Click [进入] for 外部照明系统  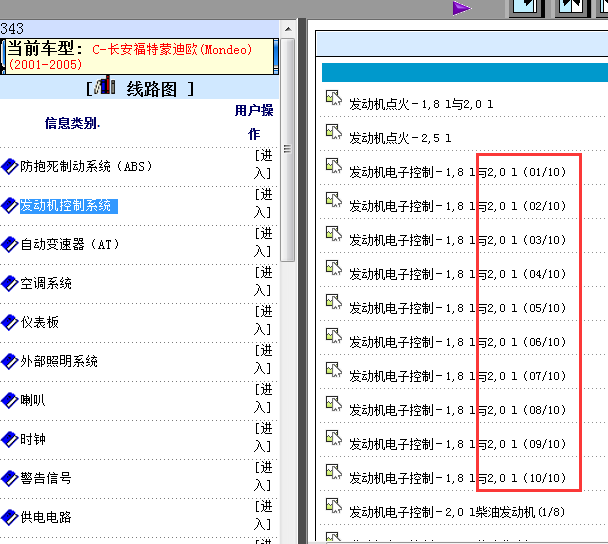tap(263, 359)
